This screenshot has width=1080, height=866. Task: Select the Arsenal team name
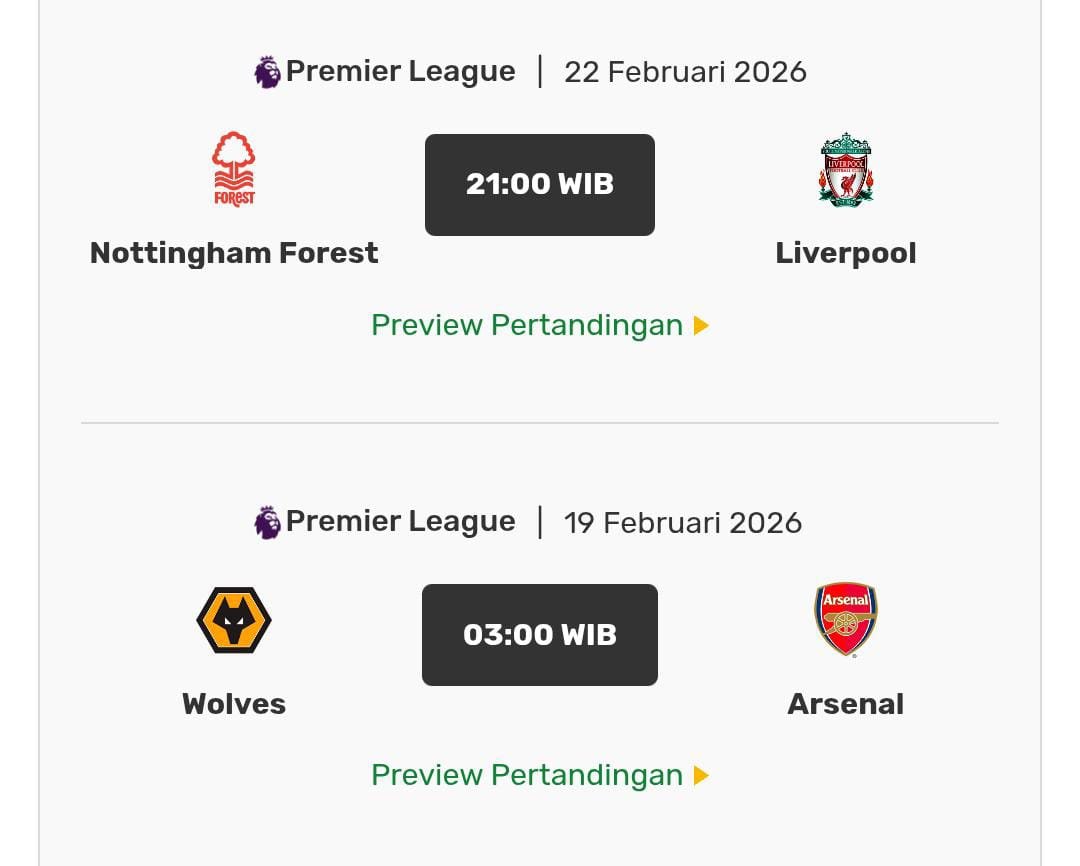pos(846,704)
